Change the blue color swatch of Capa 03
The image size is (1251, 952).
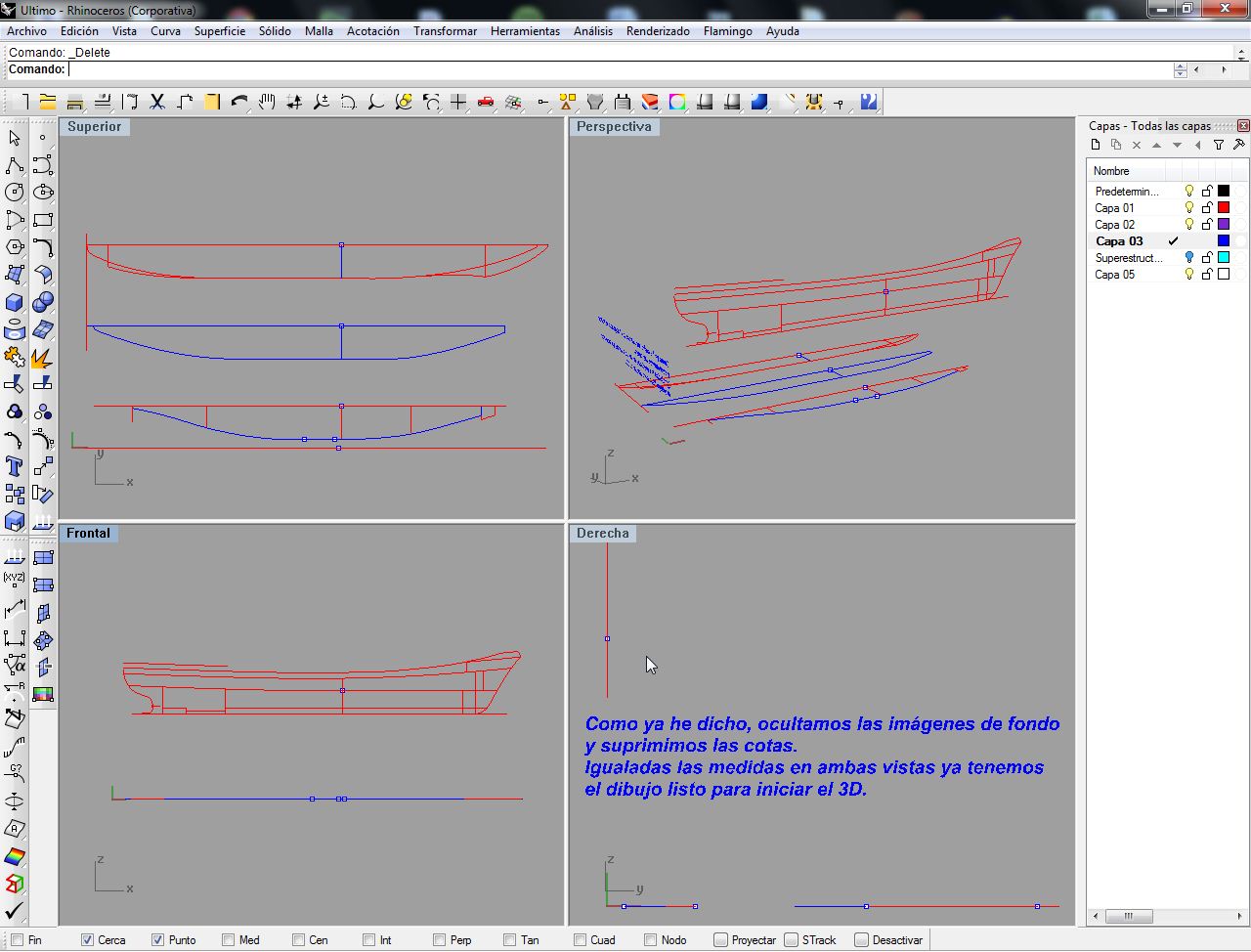[1224, 241]
